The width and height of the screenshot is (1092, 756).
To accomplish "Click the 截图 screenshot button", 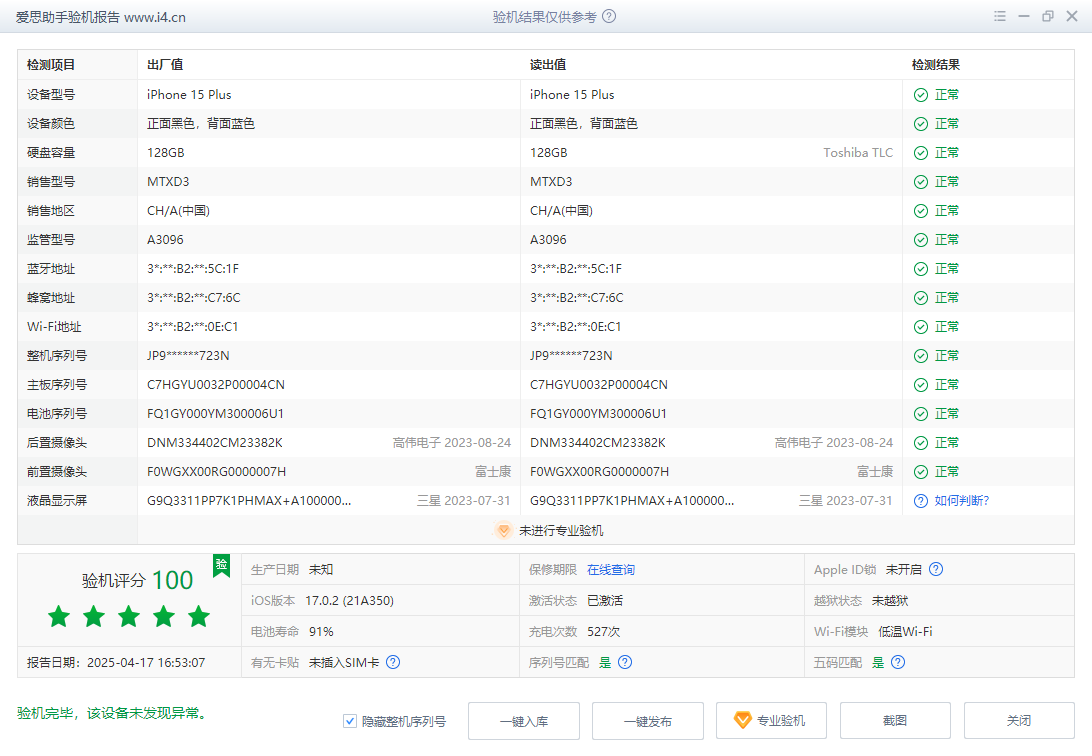I will (895, 721).
